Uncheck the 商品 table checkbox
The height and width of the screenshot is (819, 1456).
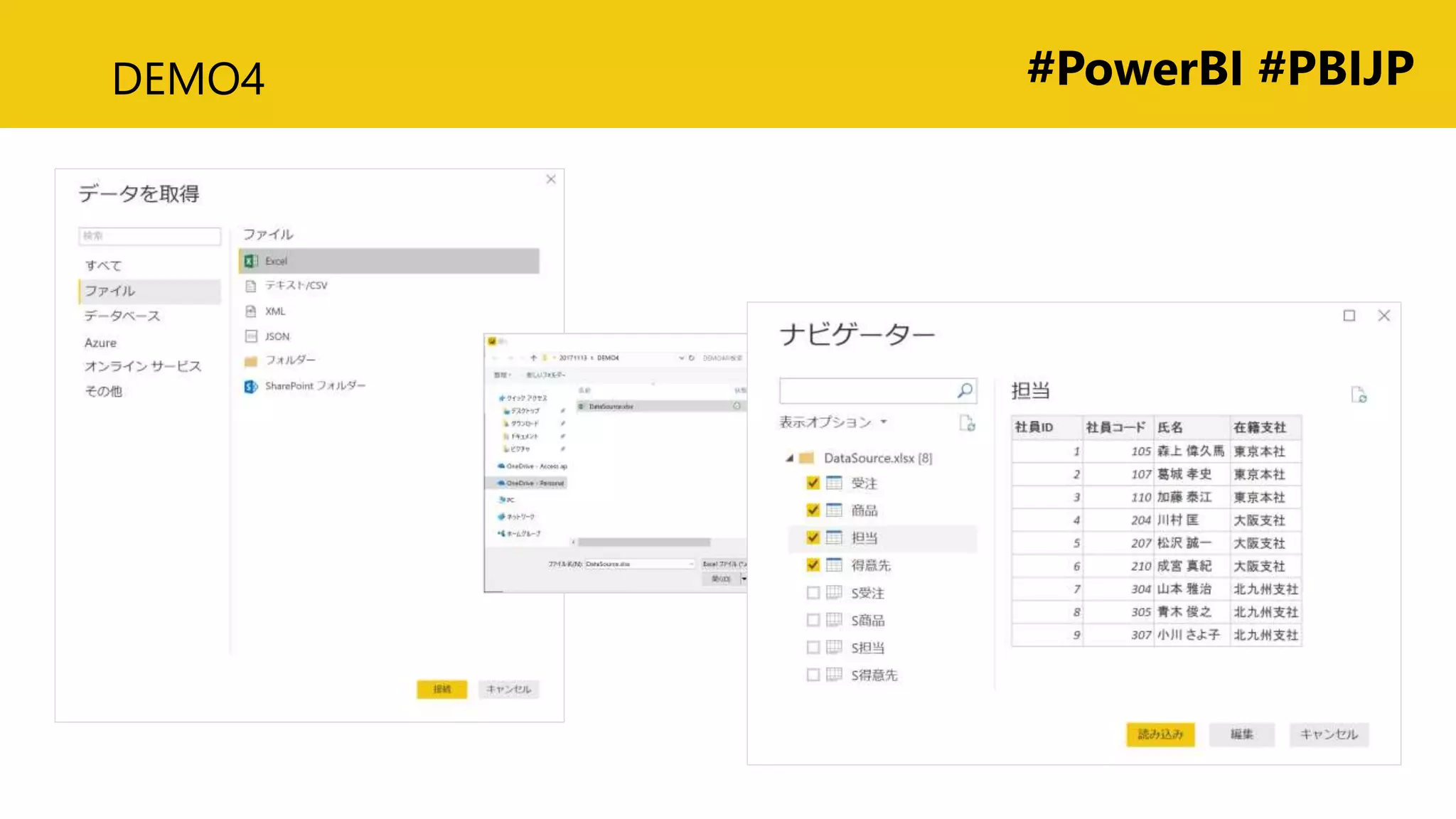(x=813, y=510)
